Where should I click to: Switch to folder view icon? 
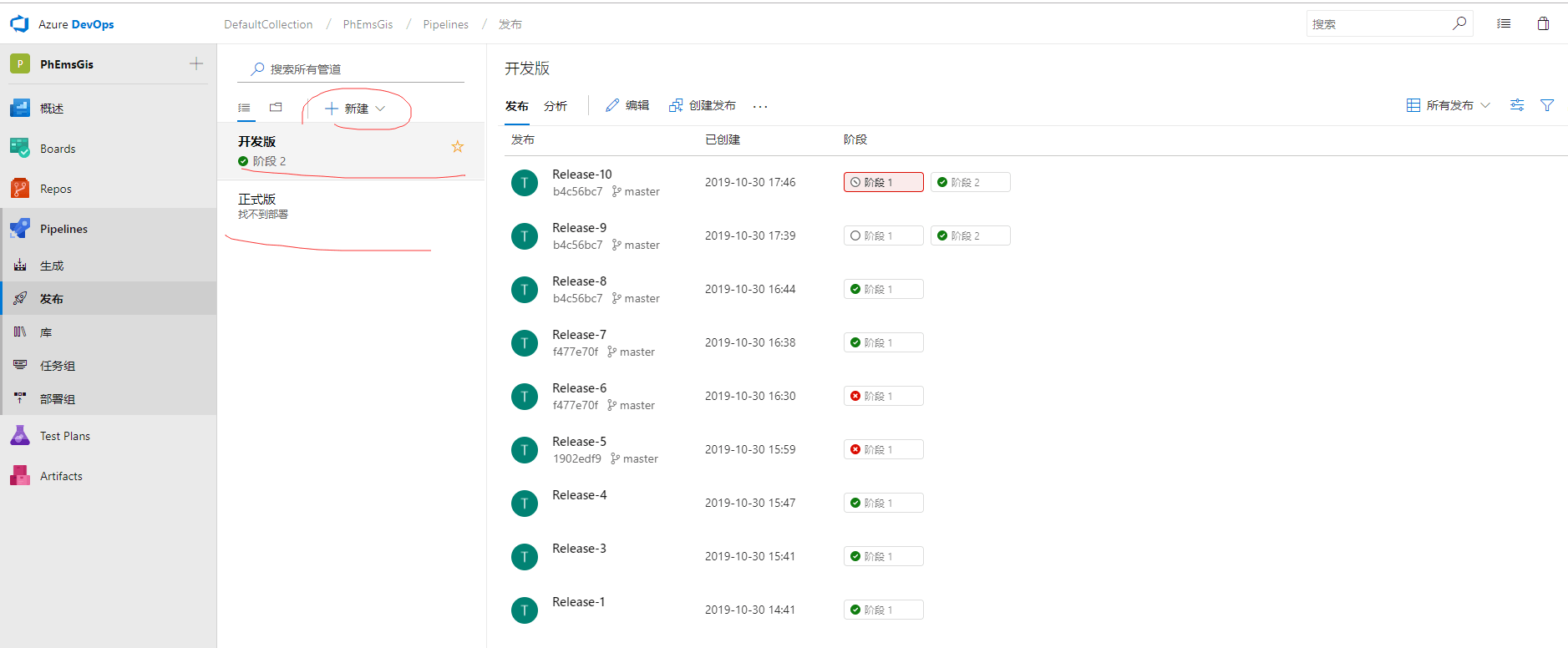276,108
